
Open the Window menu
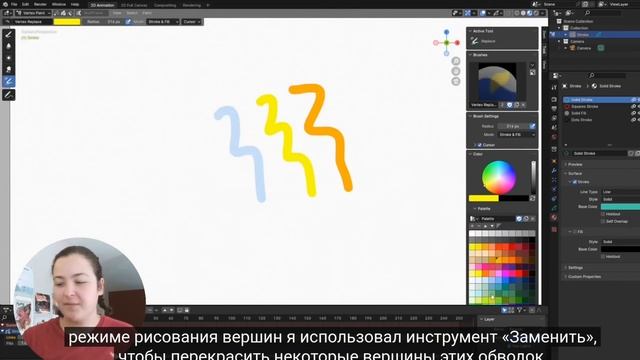point(59,4)
